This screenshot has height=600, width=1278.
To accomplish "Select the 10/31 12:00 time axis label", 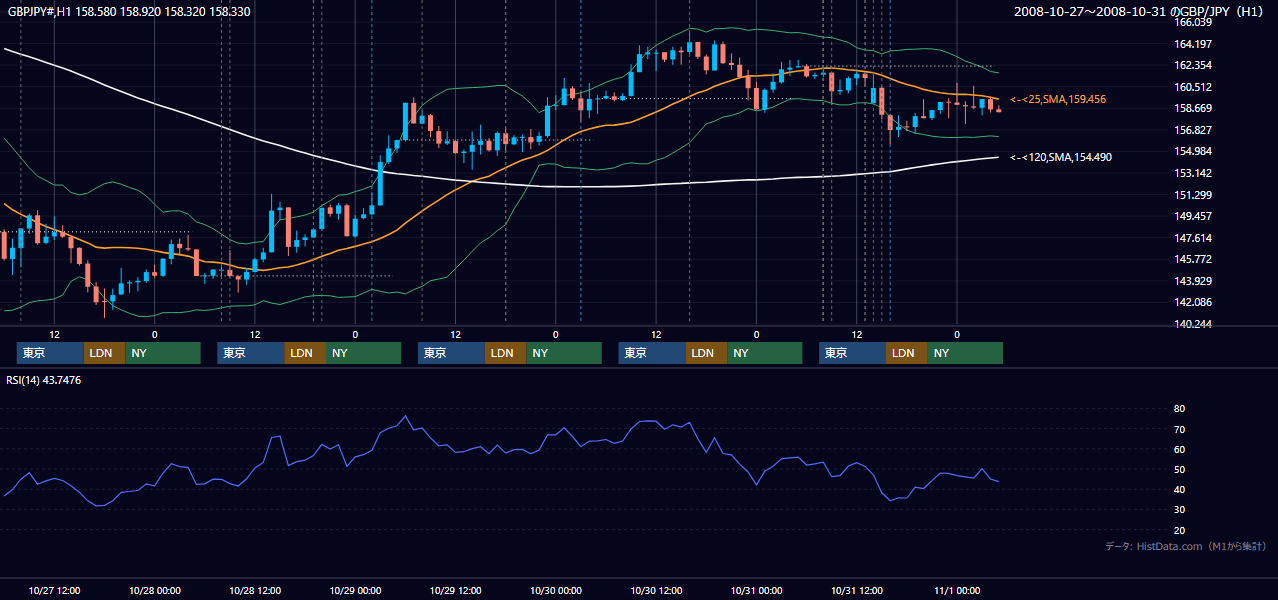I will click(x=856, y=590).
